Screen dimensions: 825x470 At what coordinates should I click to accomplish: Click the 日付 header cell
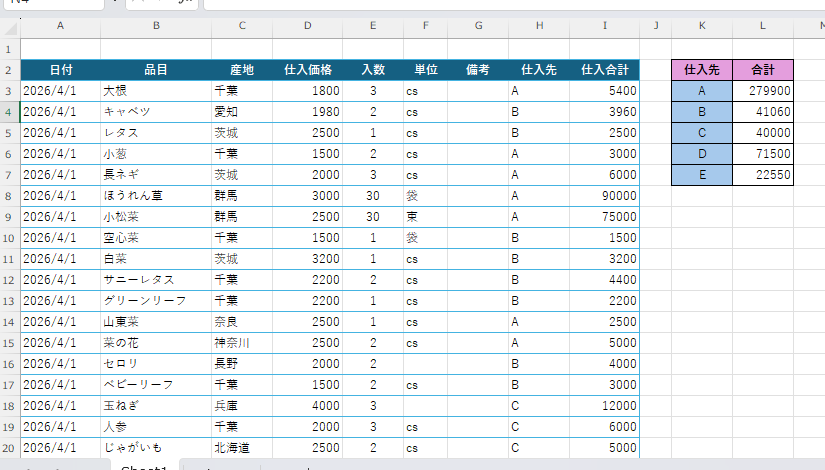[x=60, y=70]
